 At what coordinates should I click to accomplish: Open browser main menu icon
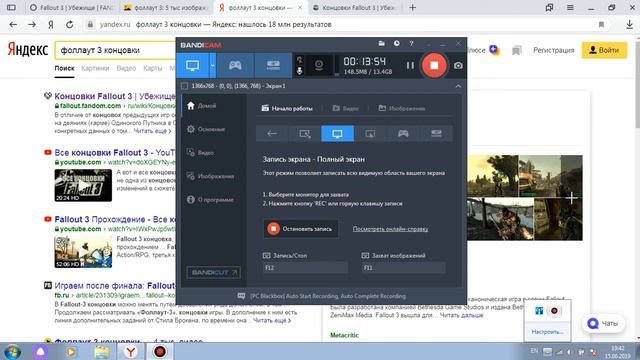(570, 7)
